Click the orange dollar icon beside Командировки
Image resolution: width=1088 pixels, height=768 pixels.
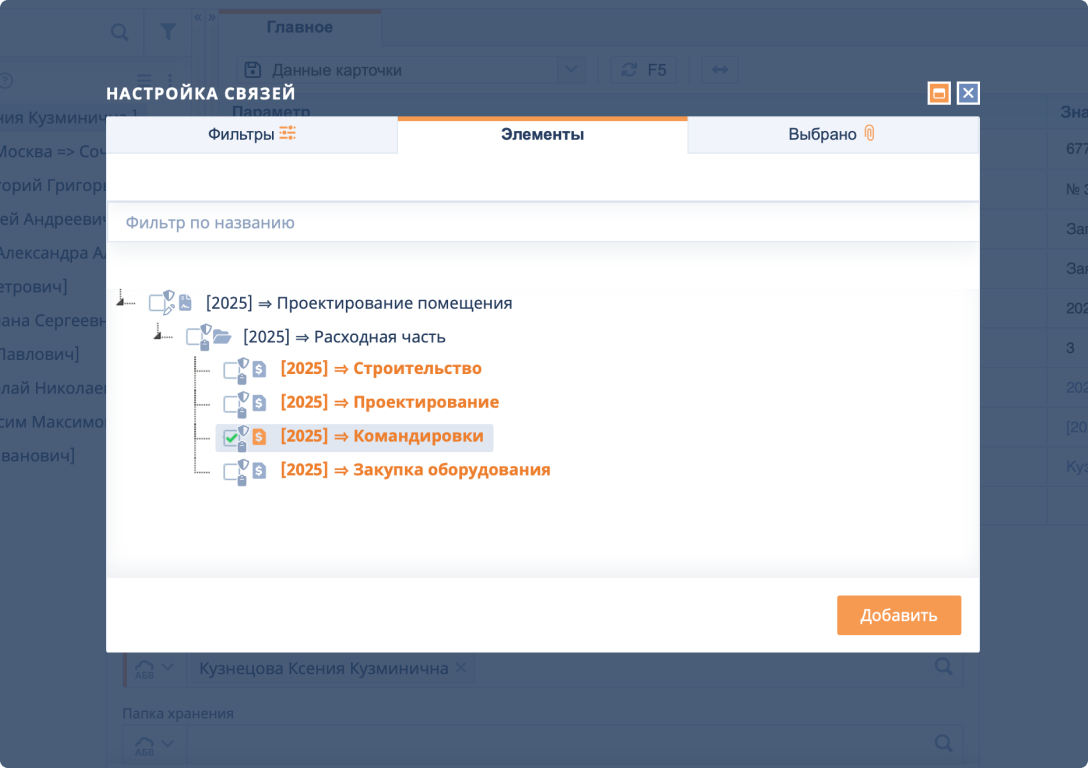259,437
